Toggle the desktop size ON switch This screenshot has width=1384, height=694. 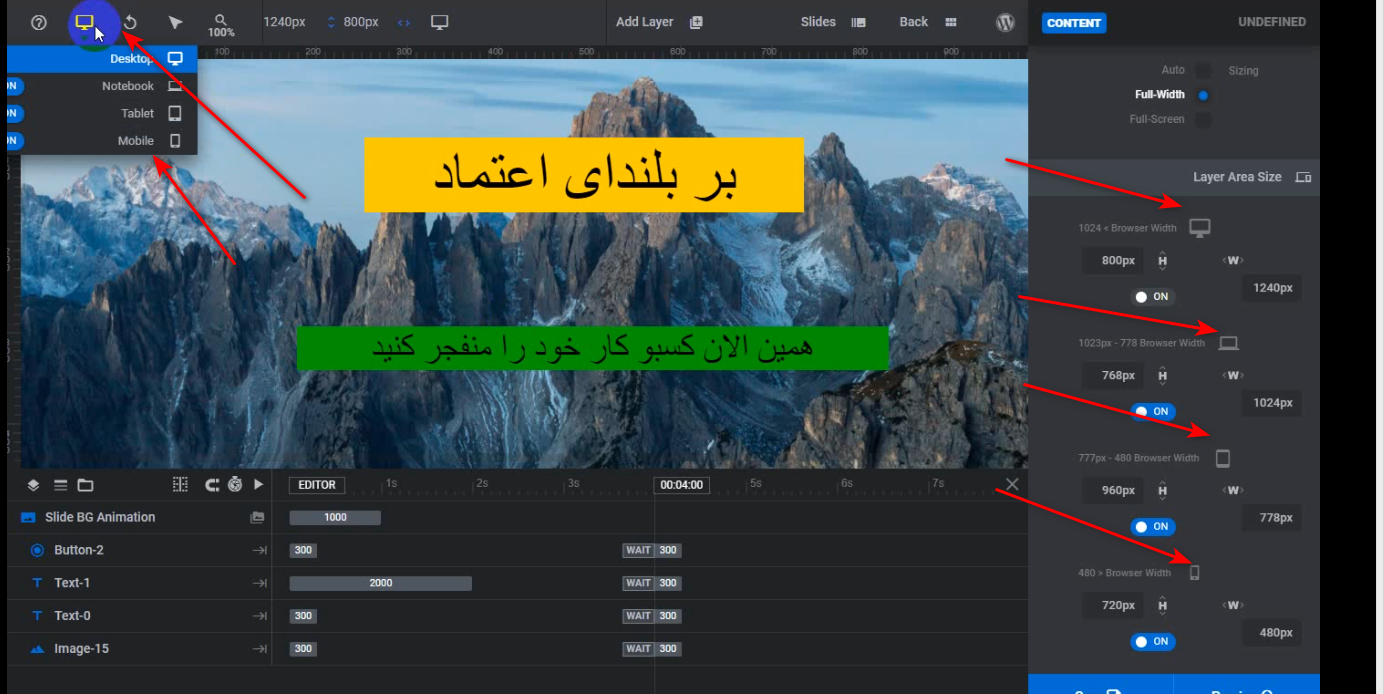[x=1152, y=296]
